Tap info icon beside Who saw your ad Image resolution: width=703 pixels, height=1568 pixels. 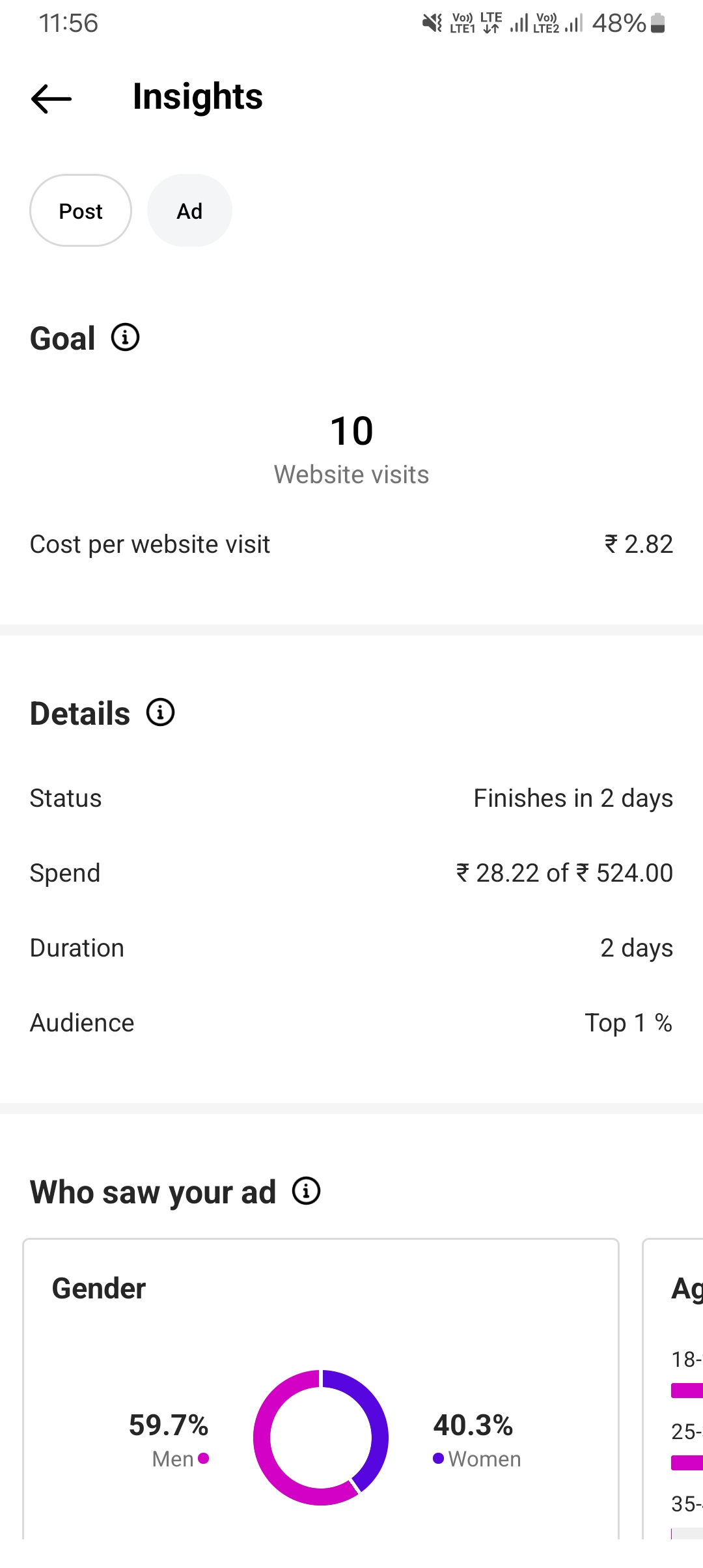306,1191
